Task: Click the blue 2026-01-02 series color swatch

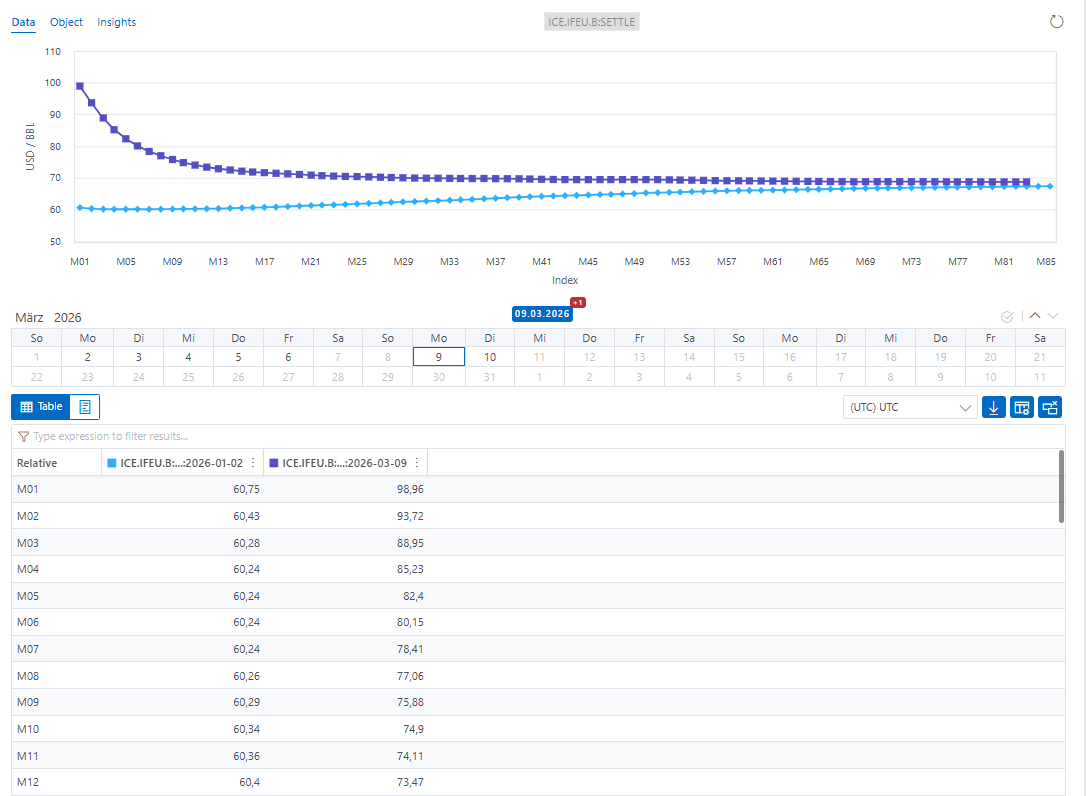Action: pyautogui.click(x=112, y=463)
